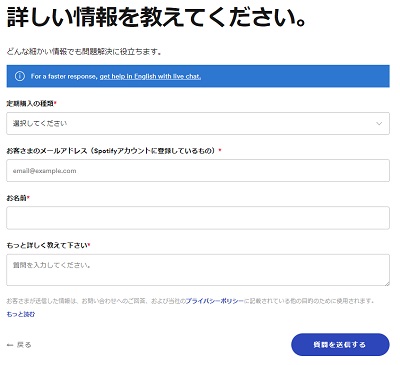Open the 定期購入の種類 dropdown
The width and height of the screenshot is (400, 365).
[x=198, y=124]
